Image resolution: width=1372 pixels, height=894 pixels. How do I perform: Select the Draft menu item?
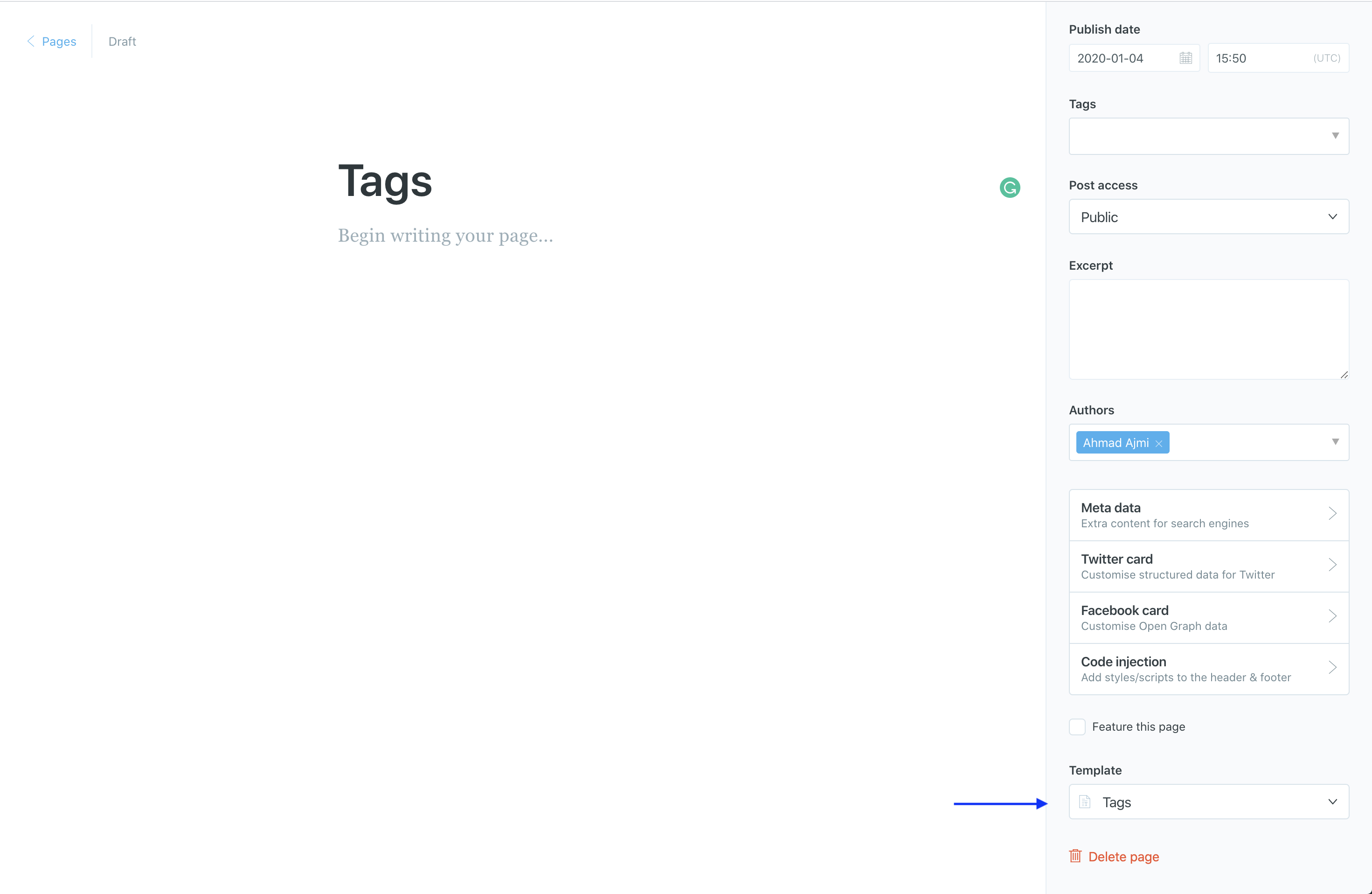pos(122,41)
